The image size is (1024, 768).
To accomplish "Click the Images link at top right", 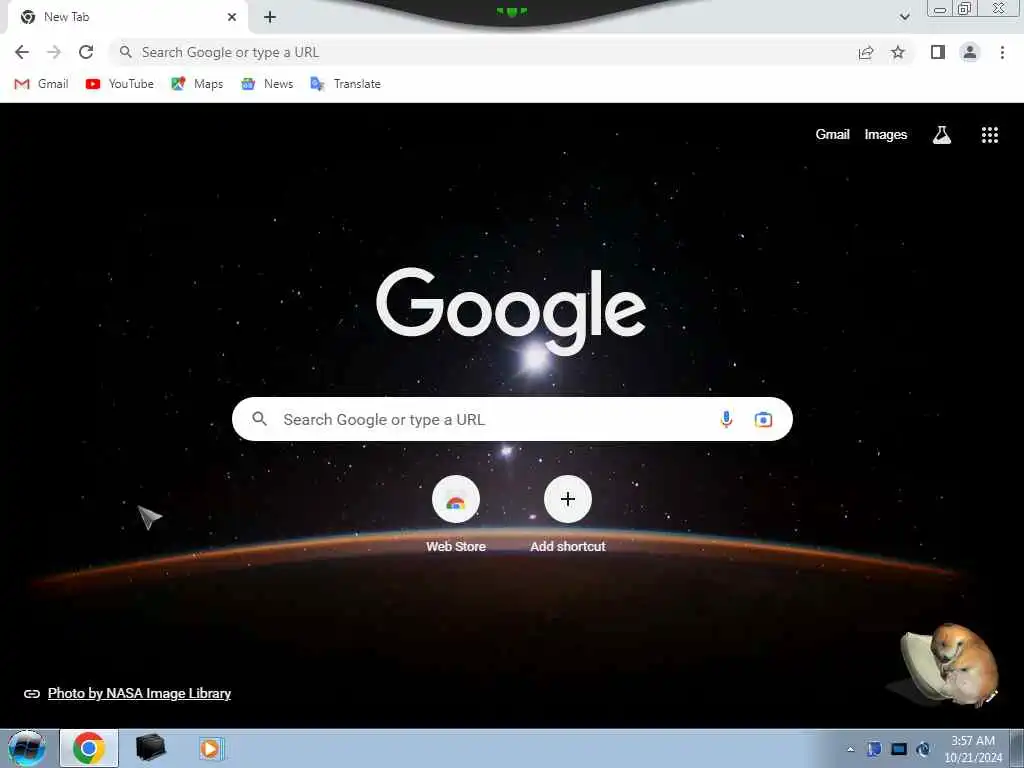I will 886,135.
